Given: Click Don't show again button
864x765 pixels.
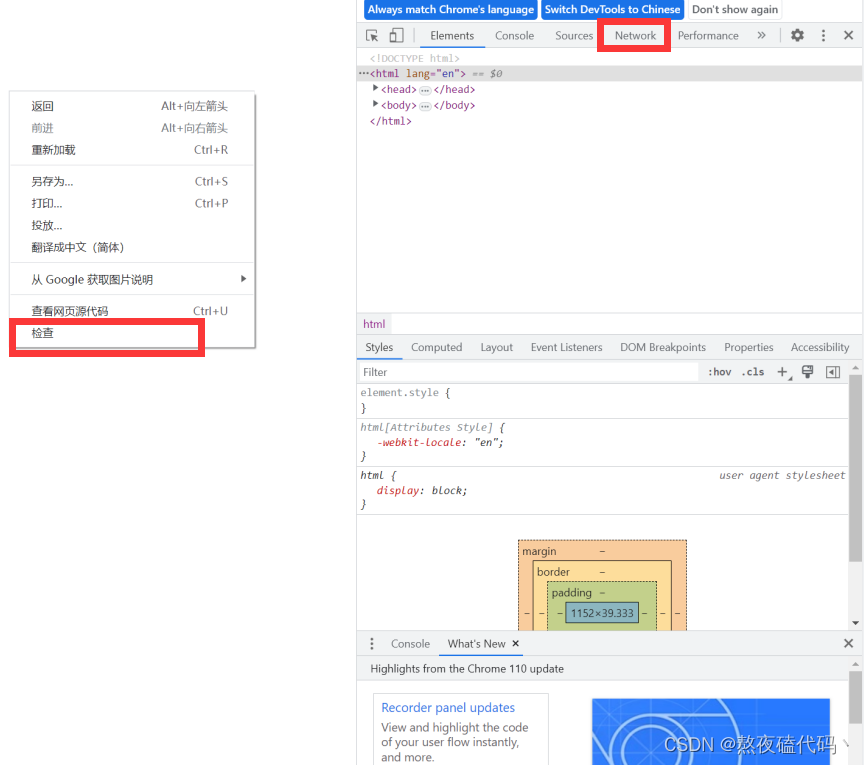Looking at the screenshot, I should click(735, 9).
